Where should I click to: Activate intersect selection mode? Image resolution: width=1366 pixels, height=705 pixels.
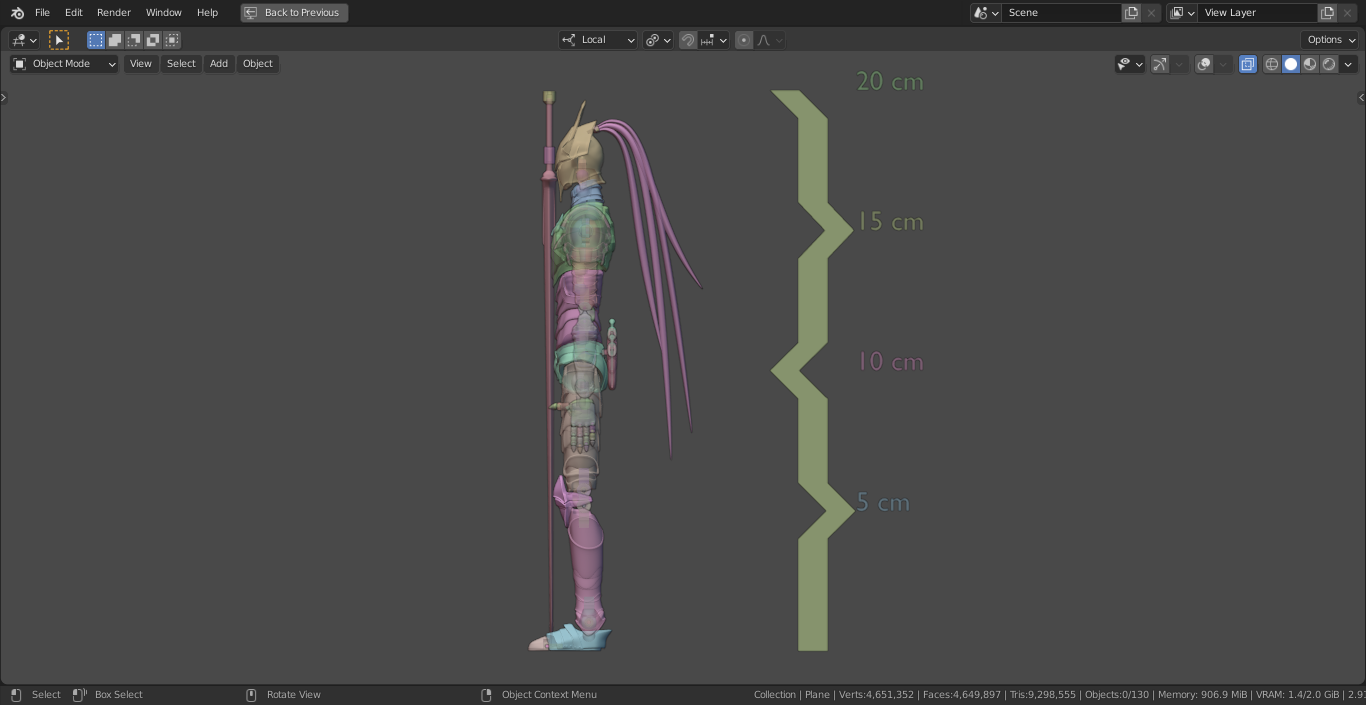[x=172, y=40]
